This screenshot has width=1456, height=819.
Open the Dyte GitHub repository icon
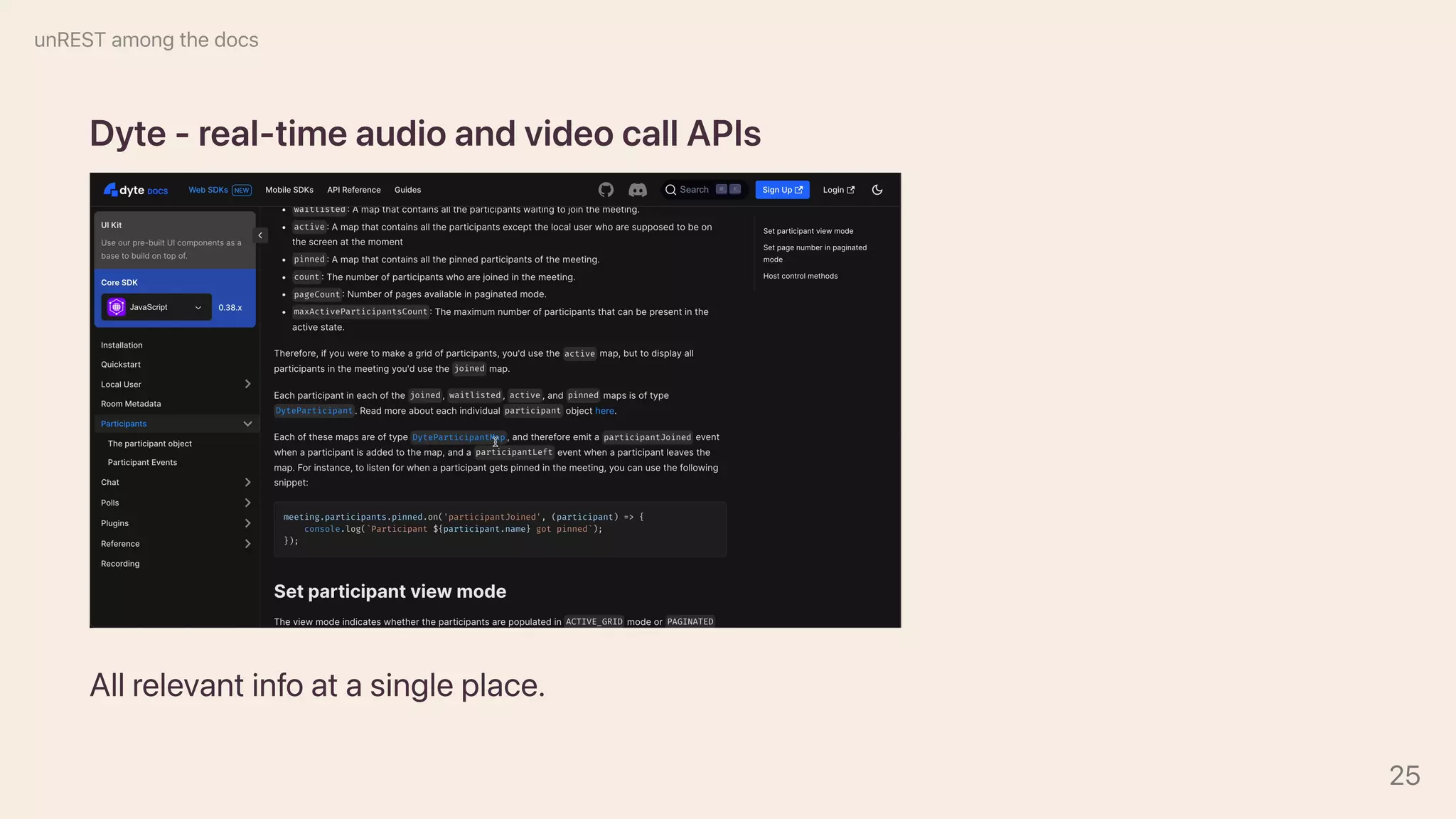(606, 190)
